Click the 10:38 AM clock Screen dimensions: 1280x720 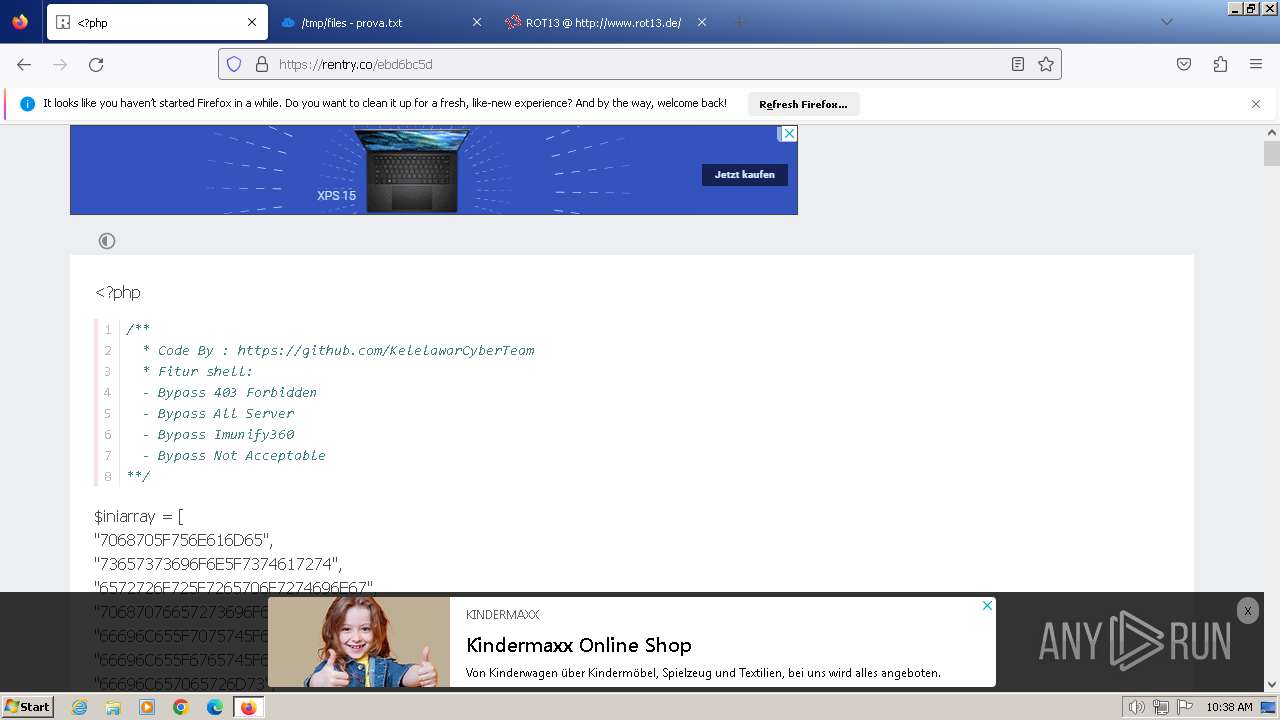click(1229, 707)
